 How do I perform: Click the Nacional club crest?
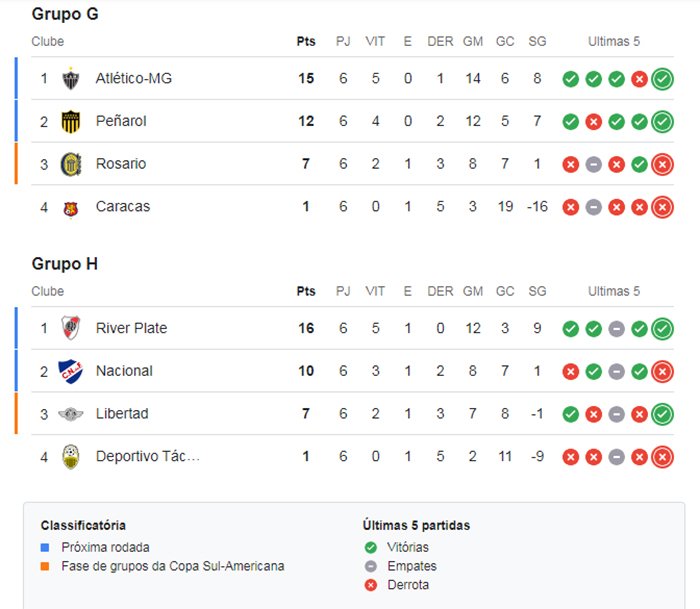click(71, 371)
